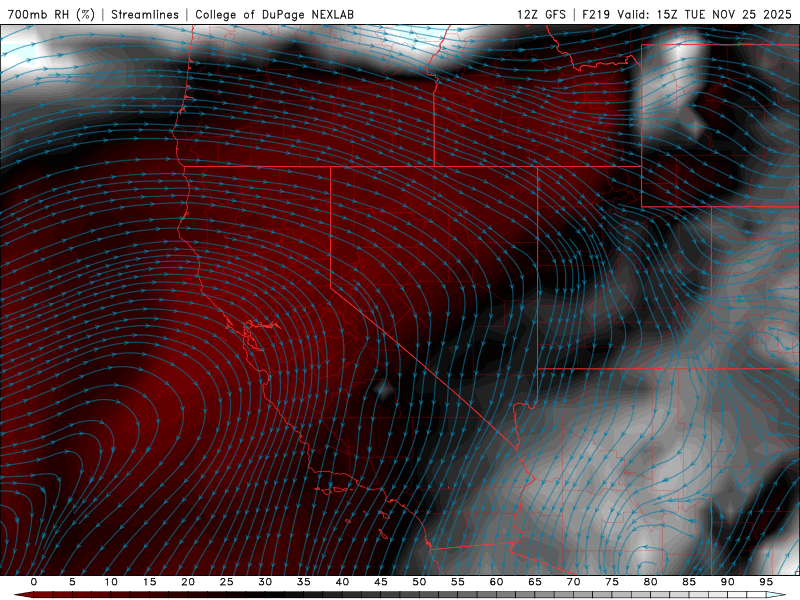Click "College of DuPage NEXLAB" header text
The image size is (800, 600).
click(274, 14)
